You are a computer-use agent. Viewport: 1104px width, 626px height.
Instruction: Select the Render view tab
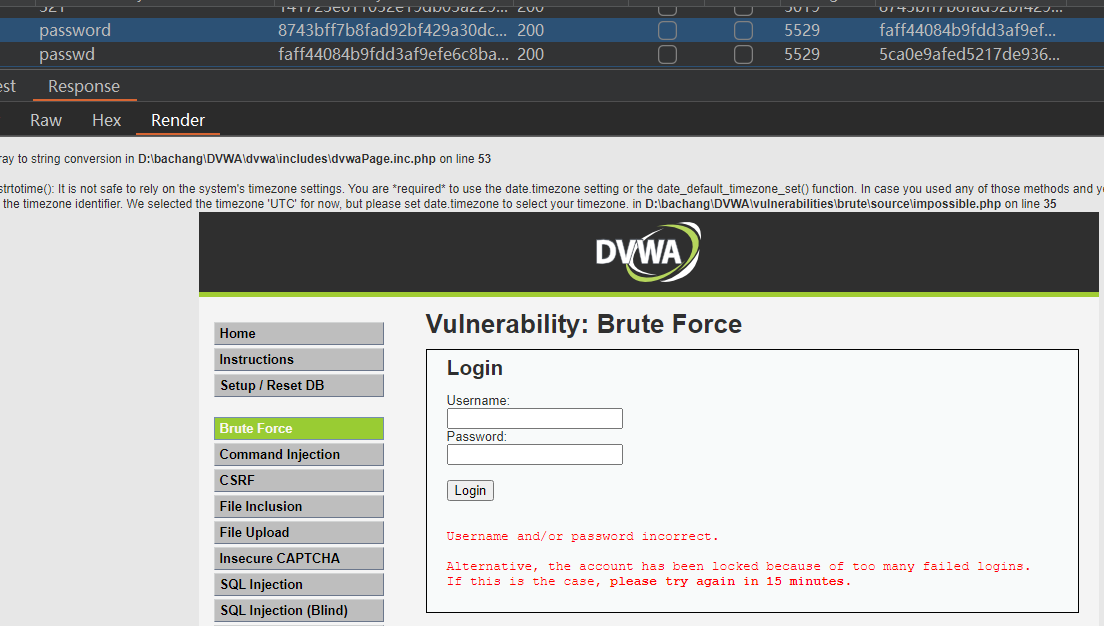pos(177,120)
